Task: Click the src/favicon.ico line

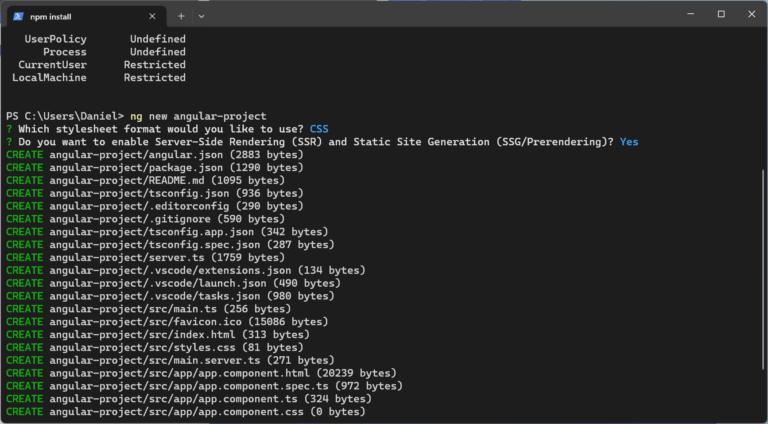Action: [x=167, y=322]
